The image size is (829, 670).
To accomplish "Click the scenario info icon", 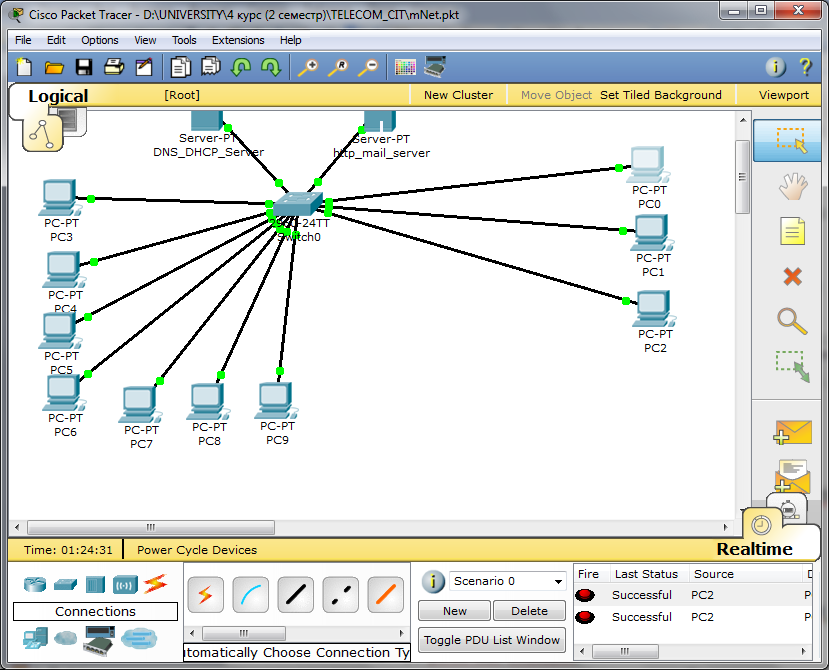I will click(433, 582).
